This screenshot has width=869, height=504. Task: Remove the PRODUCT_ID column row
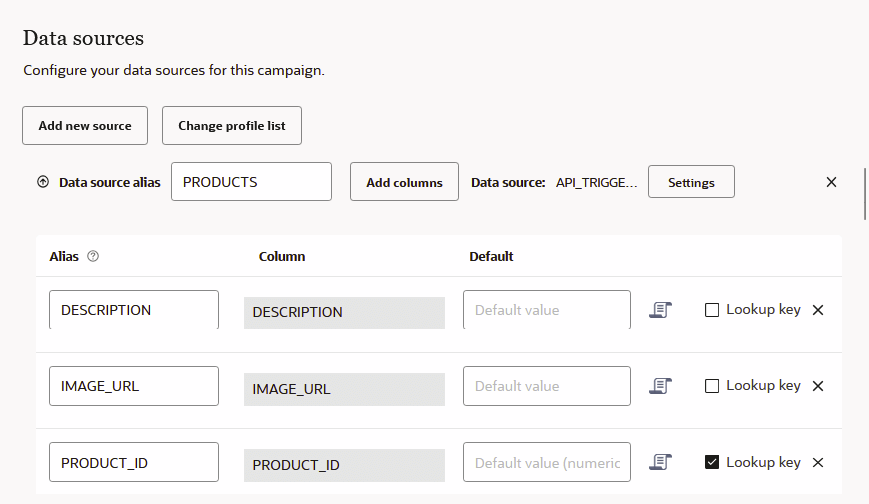[818, 462]
